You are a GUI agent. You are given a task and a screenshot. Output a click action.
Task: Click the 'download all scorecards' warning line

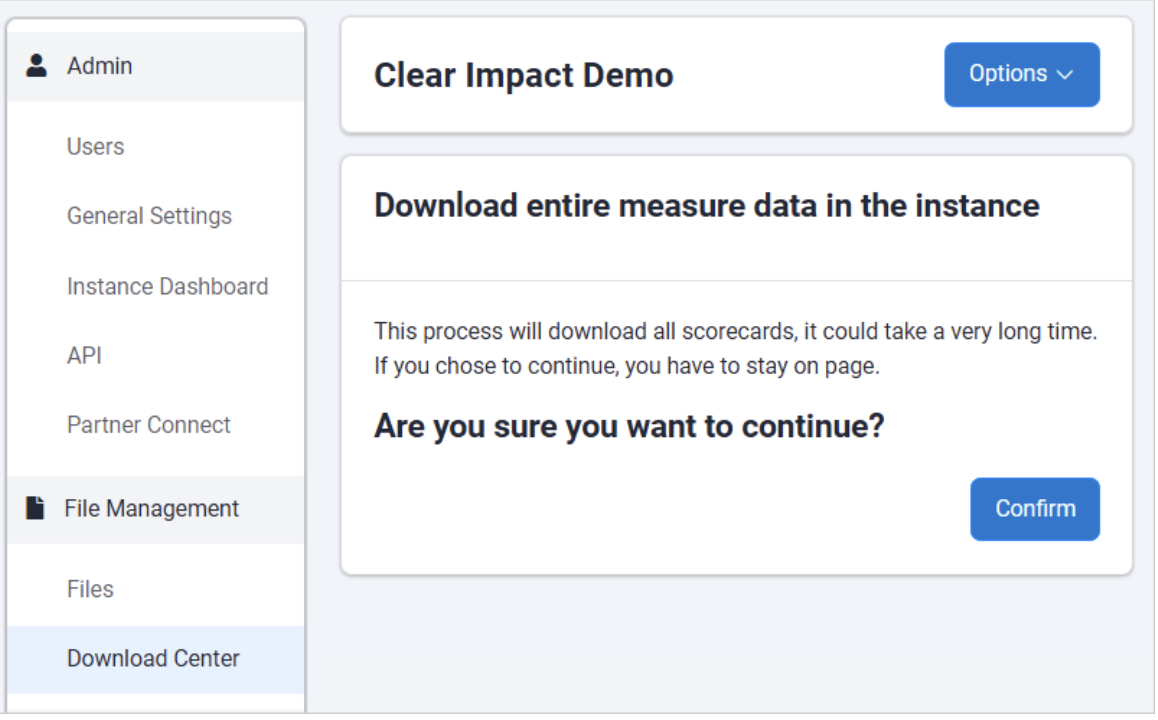pyautogui.click(x=735, y=332)
